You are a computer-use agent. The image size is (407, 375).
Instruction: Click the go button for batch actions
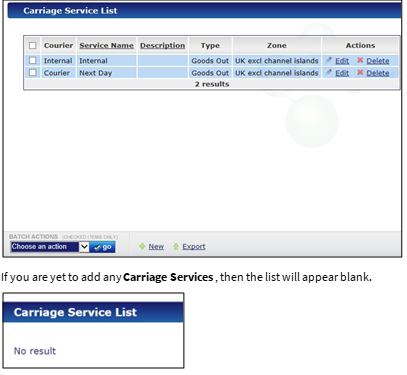(103, 247)
